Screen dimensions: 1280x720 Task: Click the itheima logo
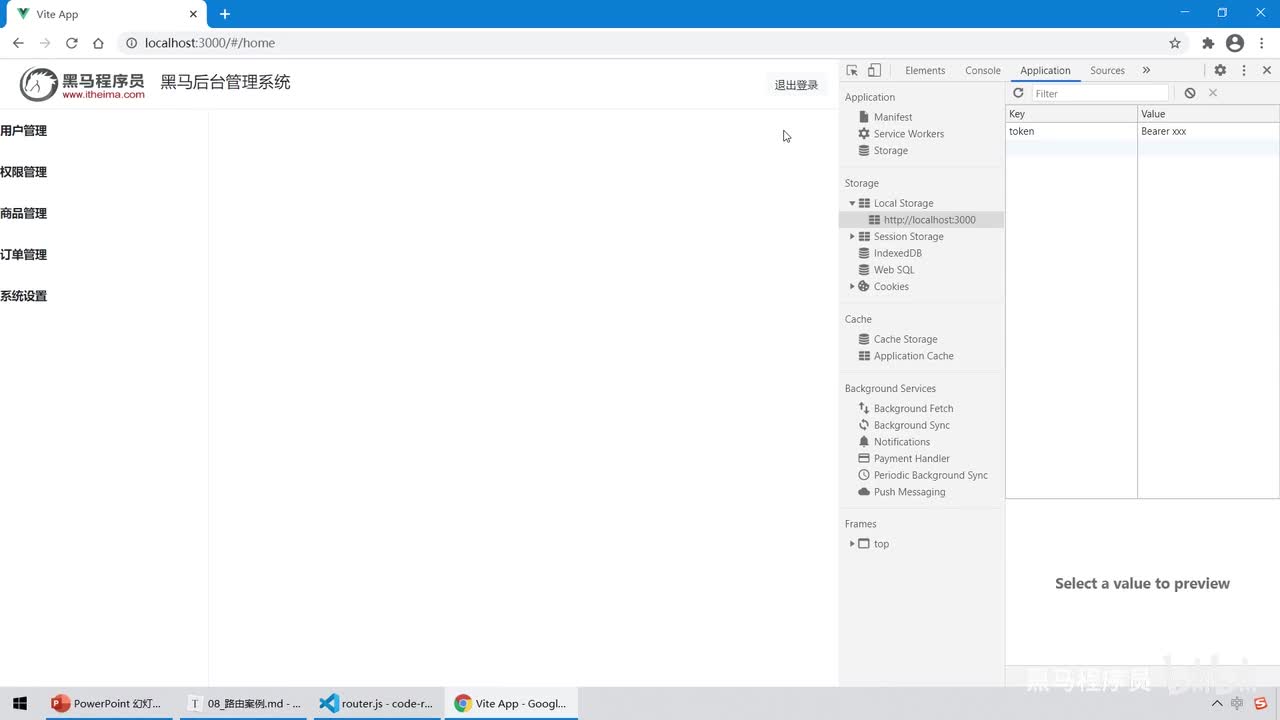(83, 84)
